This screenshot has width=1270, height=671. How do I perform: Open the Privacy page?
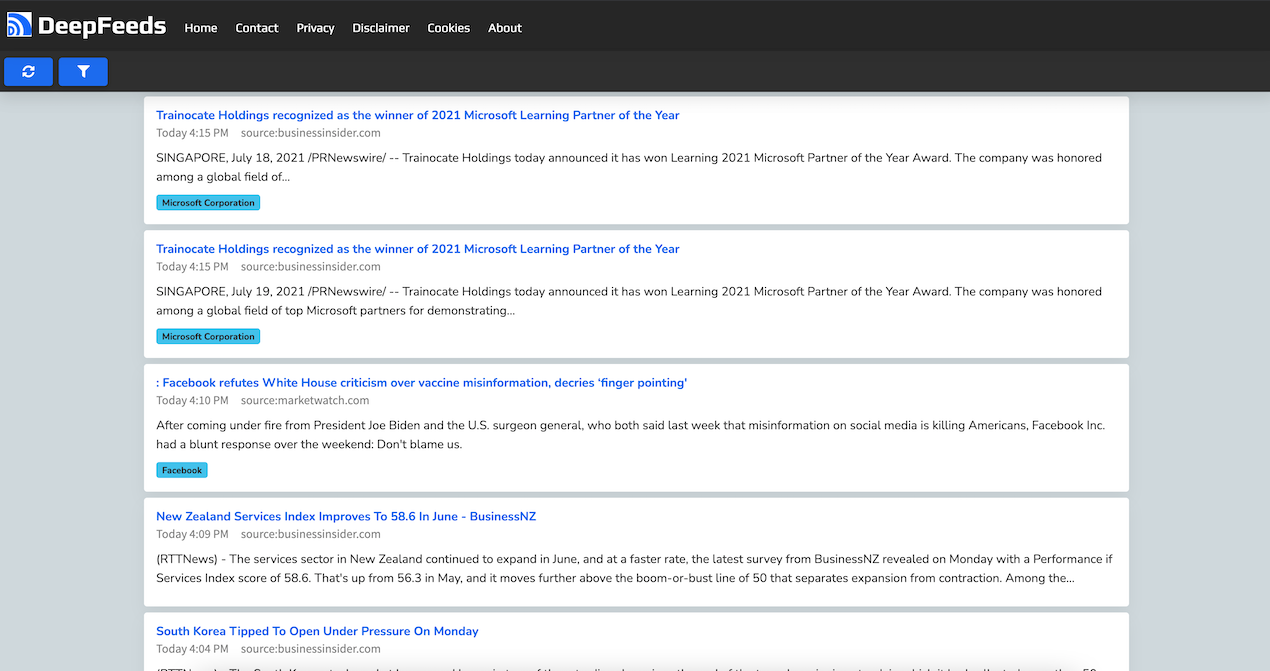click(315, 28)
